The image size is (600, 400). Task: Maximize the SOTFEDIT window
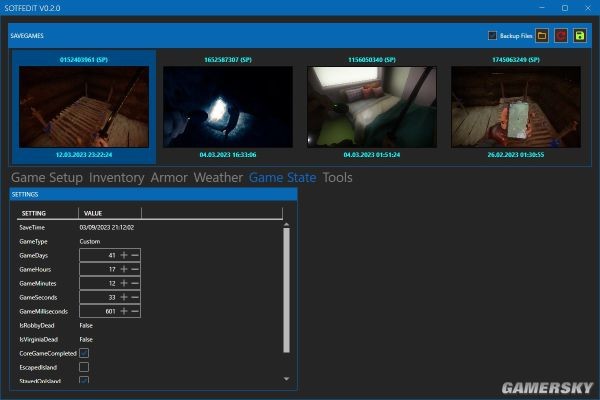pyautogui.click(x=565, y=8)
